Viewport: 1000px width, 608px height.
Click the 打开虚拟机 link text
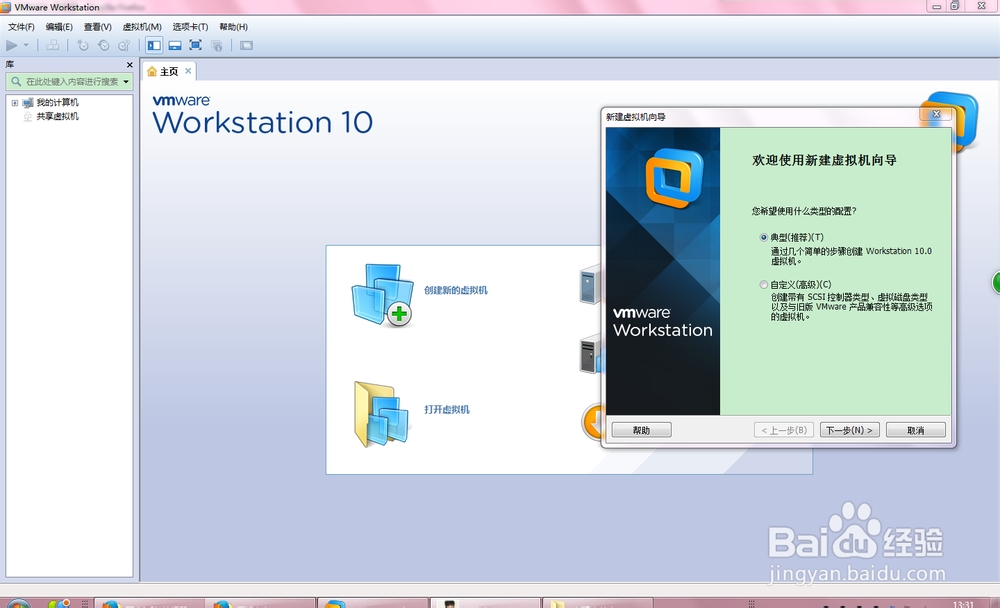(x=446, y=410)
